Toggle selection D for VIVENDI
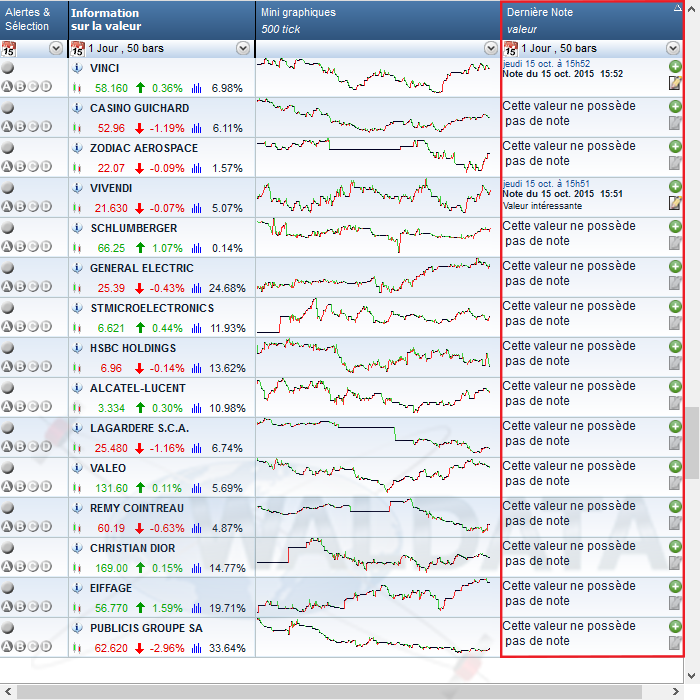 pyautogui.click(x=46, y=207)
